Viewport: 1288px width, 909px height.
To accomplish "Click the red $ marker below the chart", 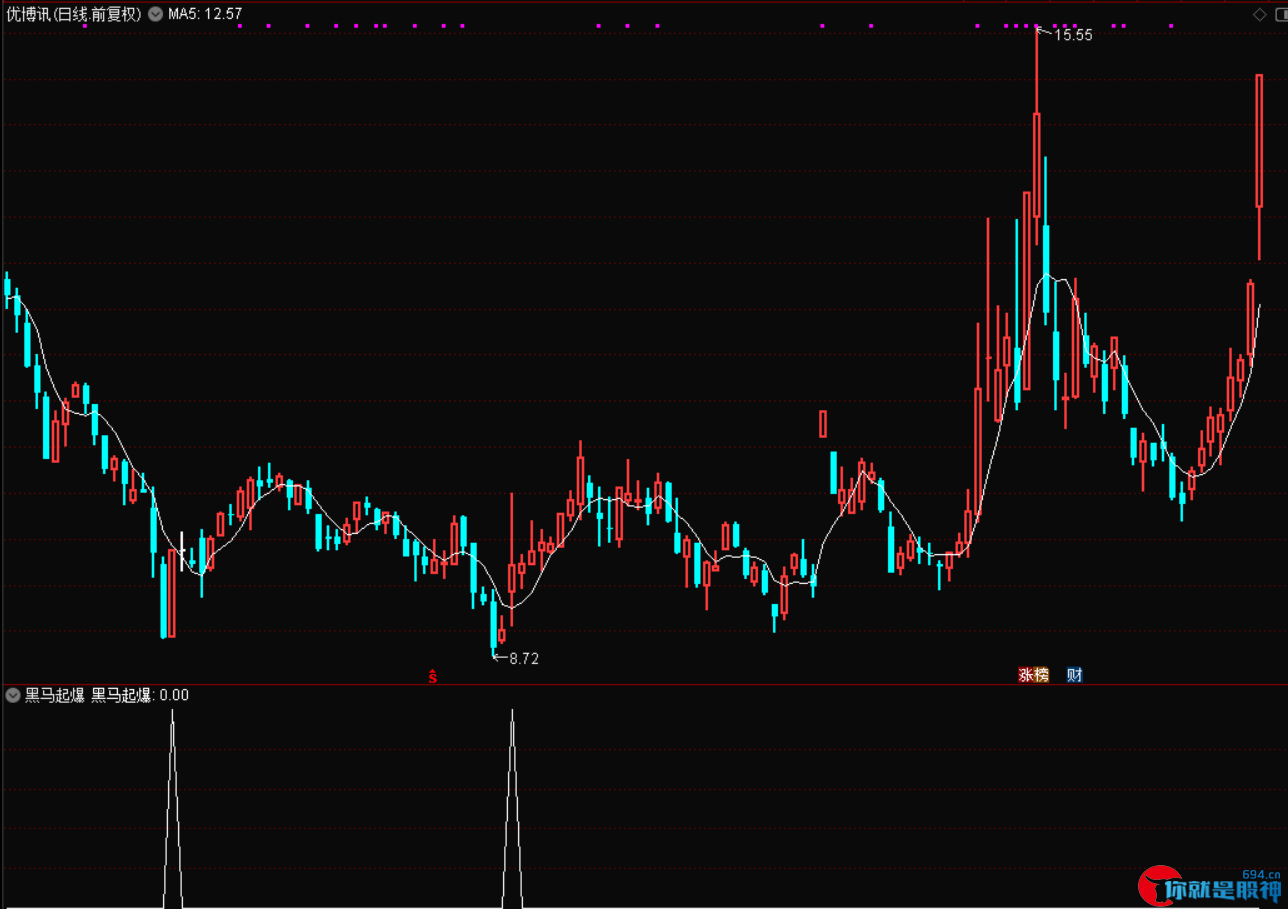I will tap(433, 676).
